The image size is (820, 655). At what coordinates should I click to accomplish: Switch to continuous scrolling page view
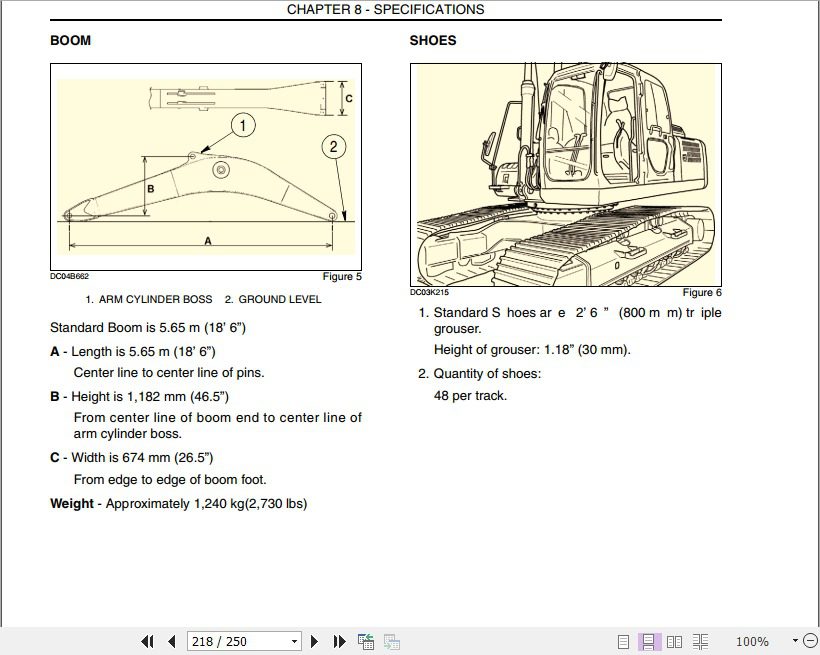click(648, 641)
